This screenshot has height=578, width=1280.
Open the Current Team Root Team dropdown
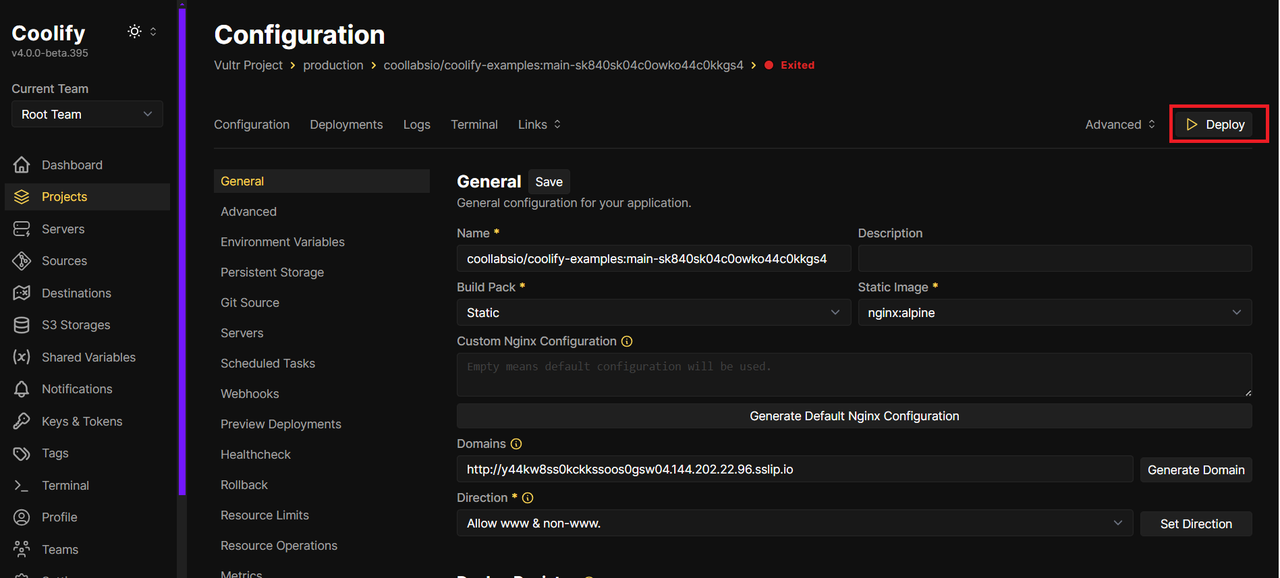tap(87, 114)
